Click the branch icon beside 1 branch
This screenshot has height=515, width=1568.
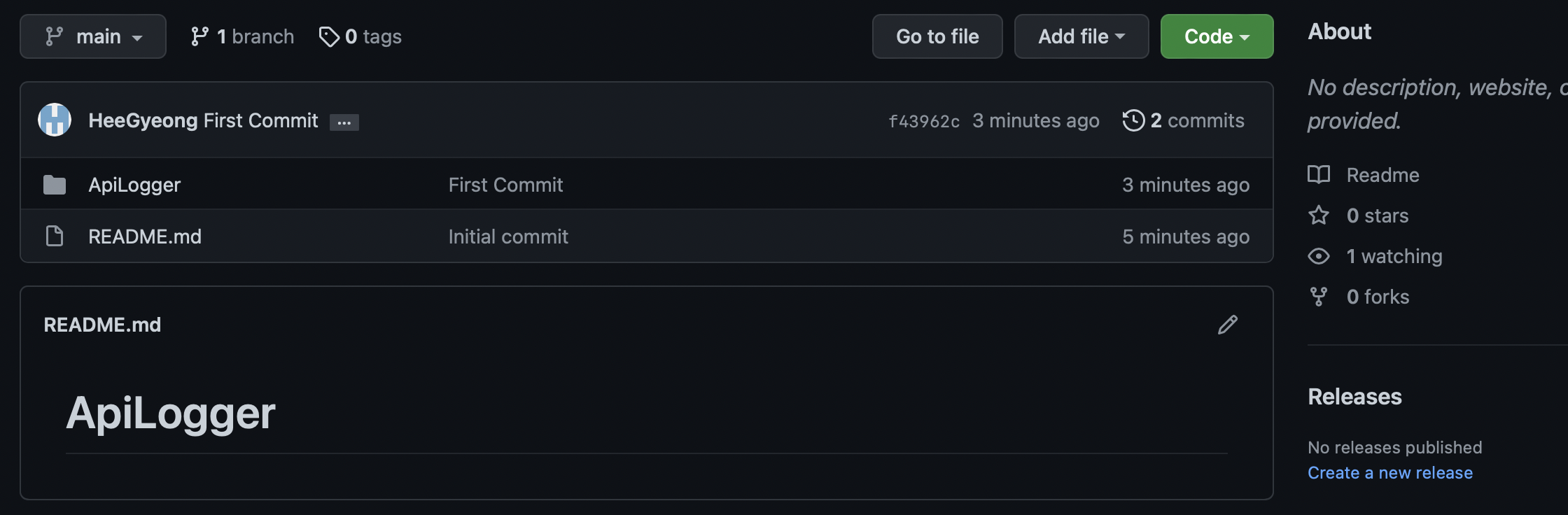(199, 36)
